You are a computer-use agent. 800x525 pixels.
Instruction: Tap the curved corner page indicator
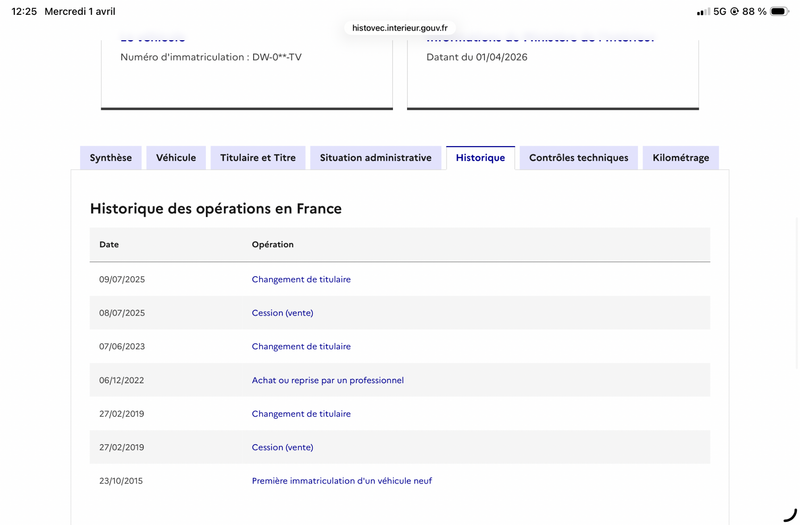(790, 514)
